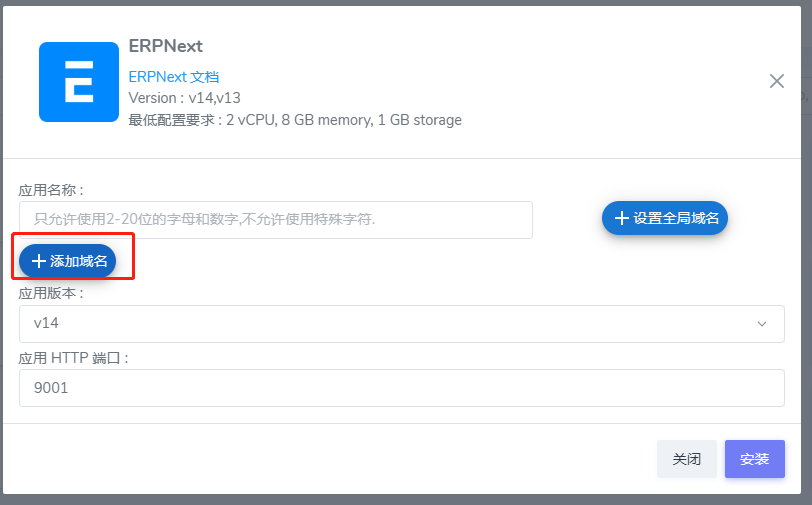
Task: Click the plus icon inside 添加域名
Action: coord(39,261)
